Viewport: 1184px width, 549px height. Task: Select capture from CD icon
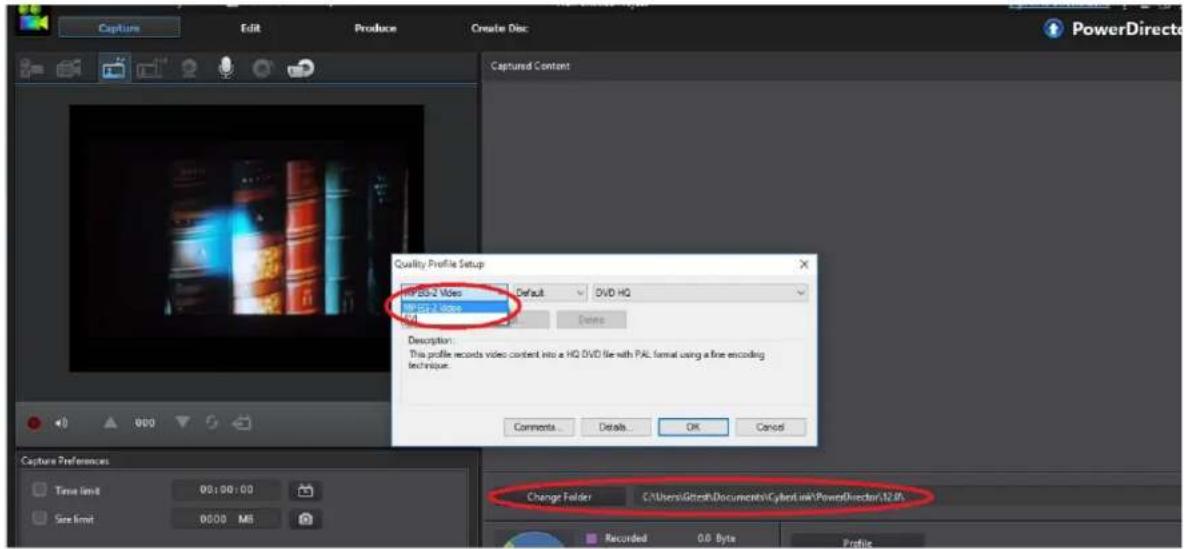pyautogui.click(x=261, y=68)
